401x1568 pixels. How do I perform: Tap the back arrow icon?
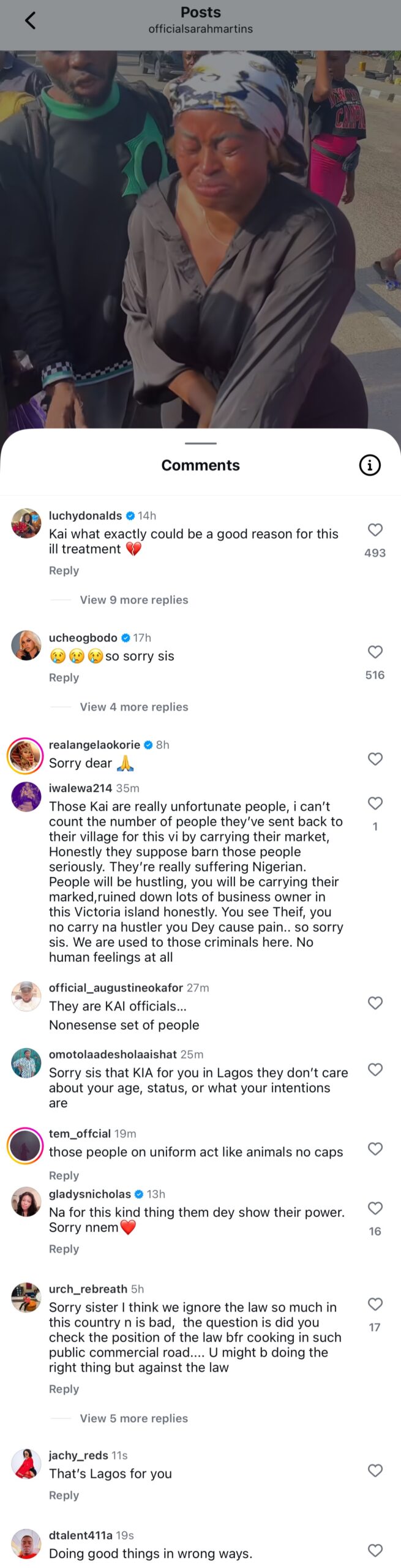[30, 21]
